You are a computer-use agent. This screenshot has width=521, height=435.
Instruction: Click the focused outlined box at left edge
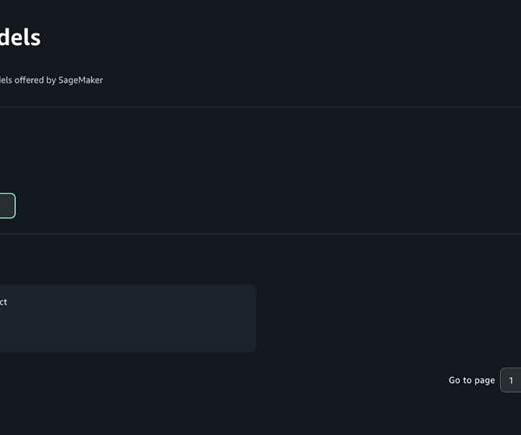(7, 206)
